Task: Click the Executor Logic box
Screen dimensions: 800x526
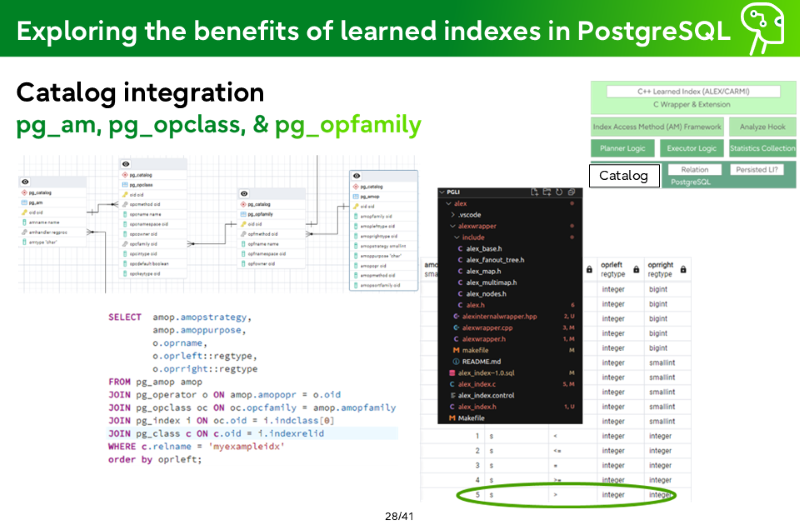Action: pos(691,148)
